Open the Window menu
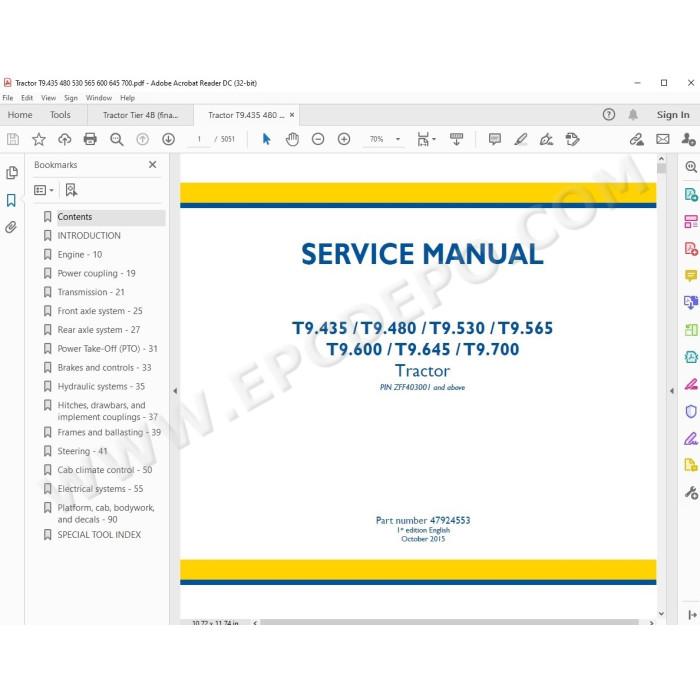700x700 pixels. [99, 98]
